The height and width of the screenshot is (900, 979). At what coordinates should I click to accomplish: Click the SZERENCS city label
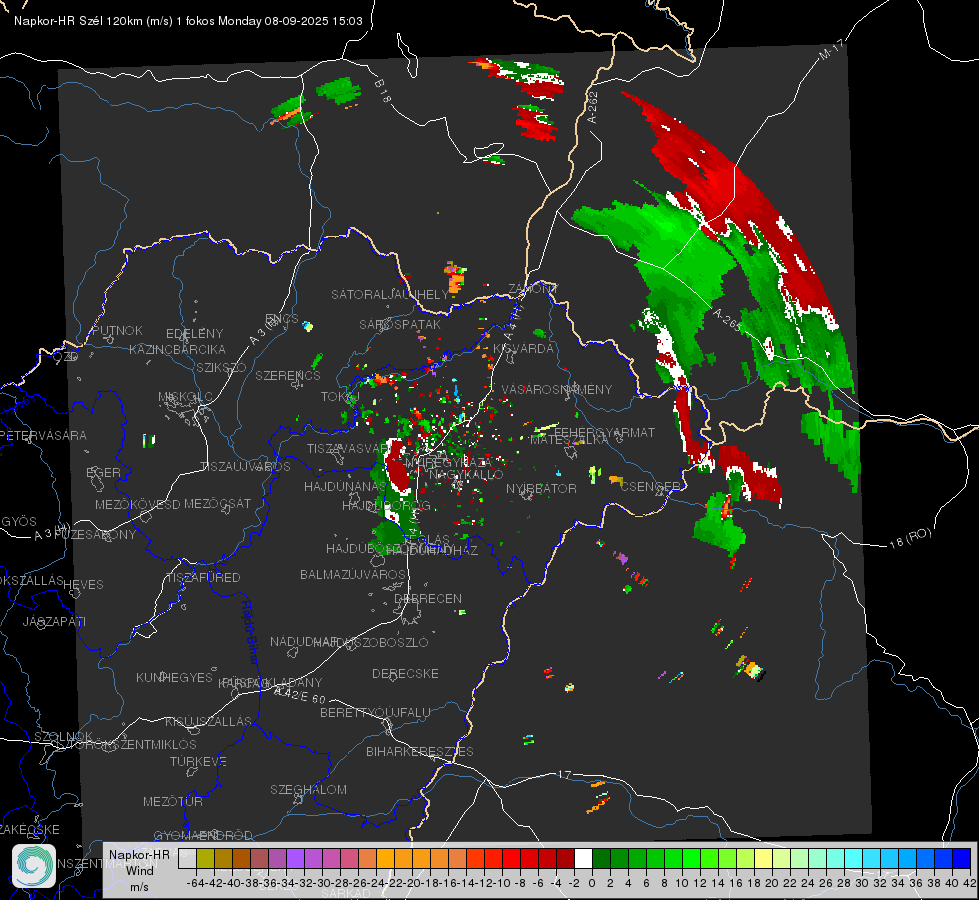click(x=288, y=375)
